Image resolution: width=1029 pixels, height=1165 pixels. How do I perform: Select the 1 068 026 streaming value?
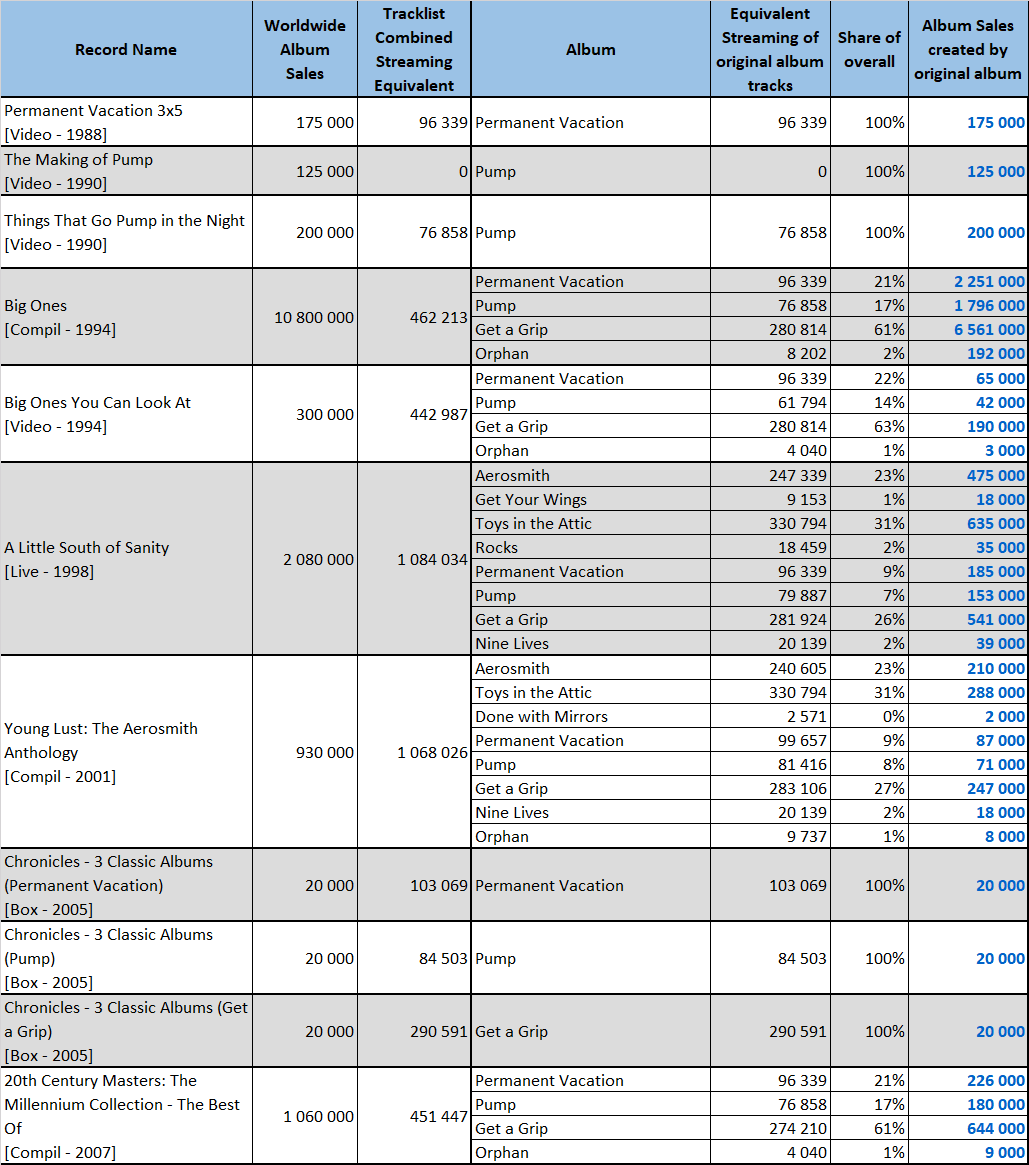coord(432,753)
